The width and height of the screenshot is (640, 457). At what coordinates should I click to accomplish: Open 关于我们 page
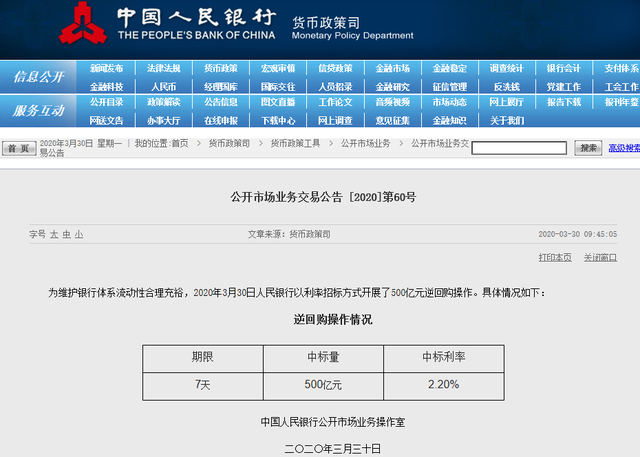pyautogui.click(x=507, y=120)
